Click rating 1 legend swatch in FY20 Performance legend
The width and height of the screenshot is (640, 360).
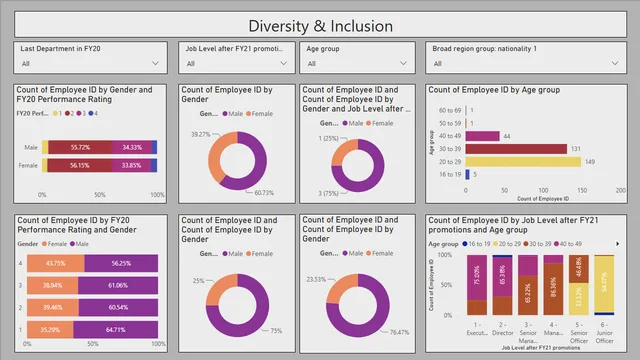[x=55, y=113]
